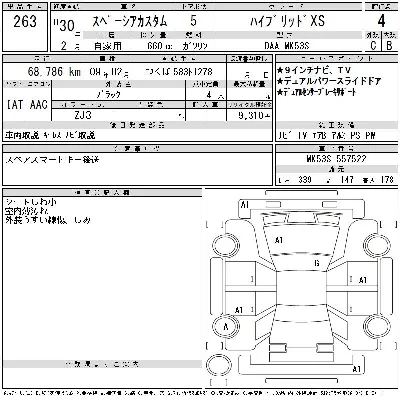400x400 pixels.
Task: Click the A1 mark on the rear bumper
Action: point(357,369)
